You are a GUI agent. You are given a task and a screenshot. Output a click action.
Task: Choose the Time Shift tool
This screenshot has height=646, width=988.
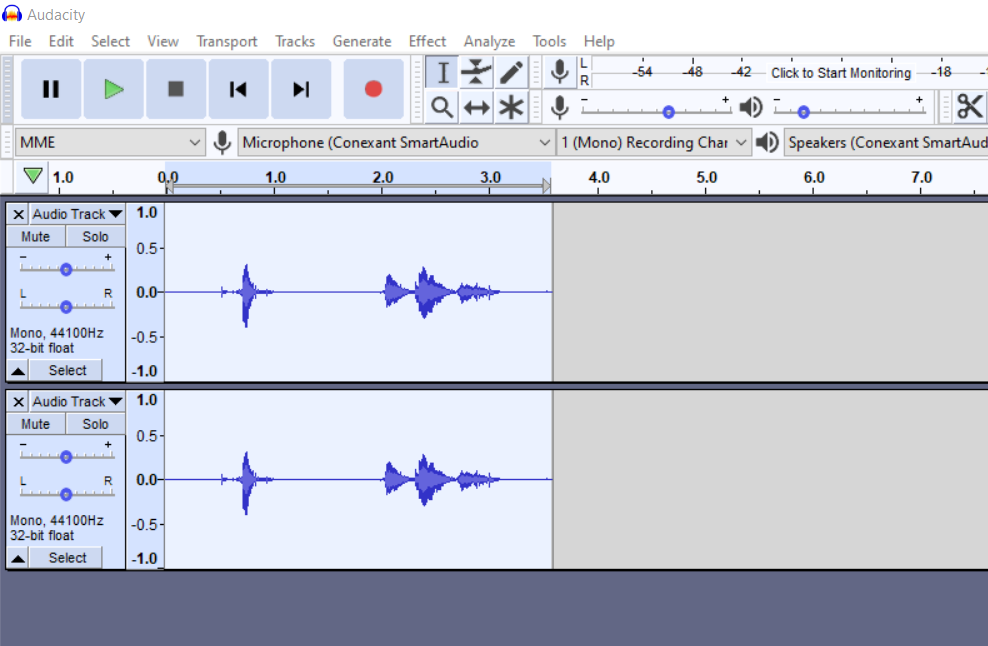(476, 106)
